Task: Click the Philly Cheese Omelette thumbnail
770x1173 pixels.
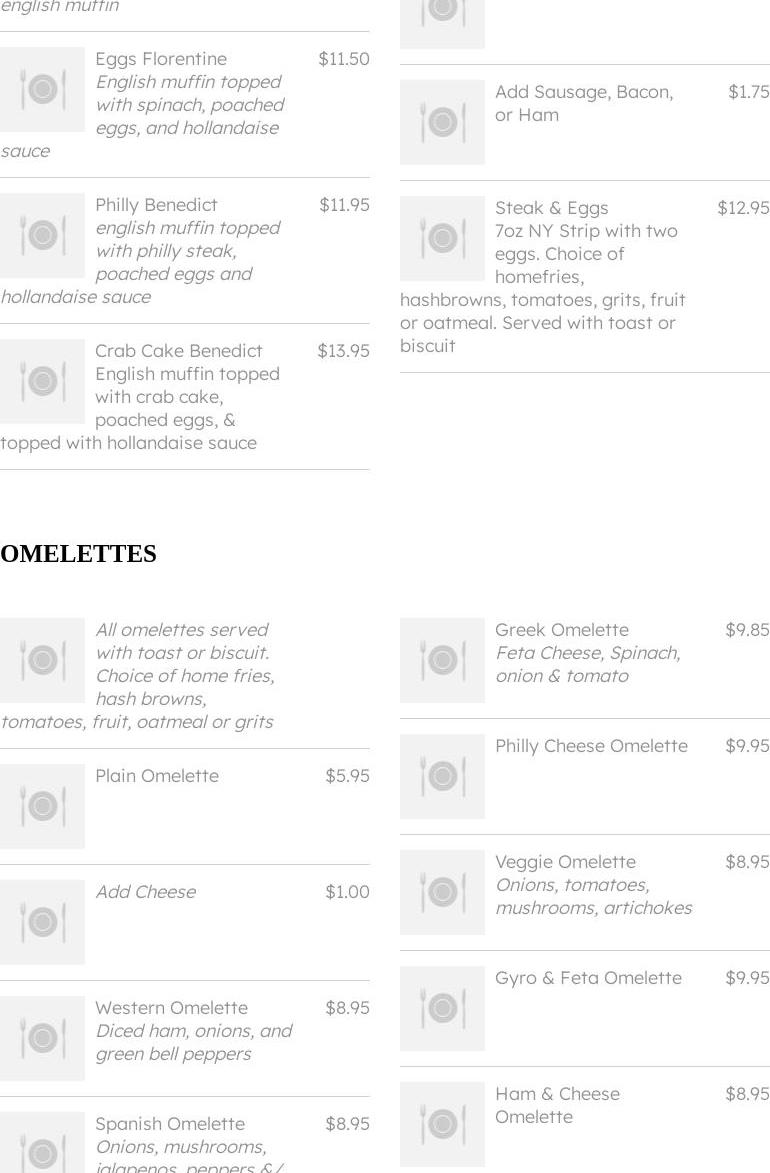Action: click(442, 776)
